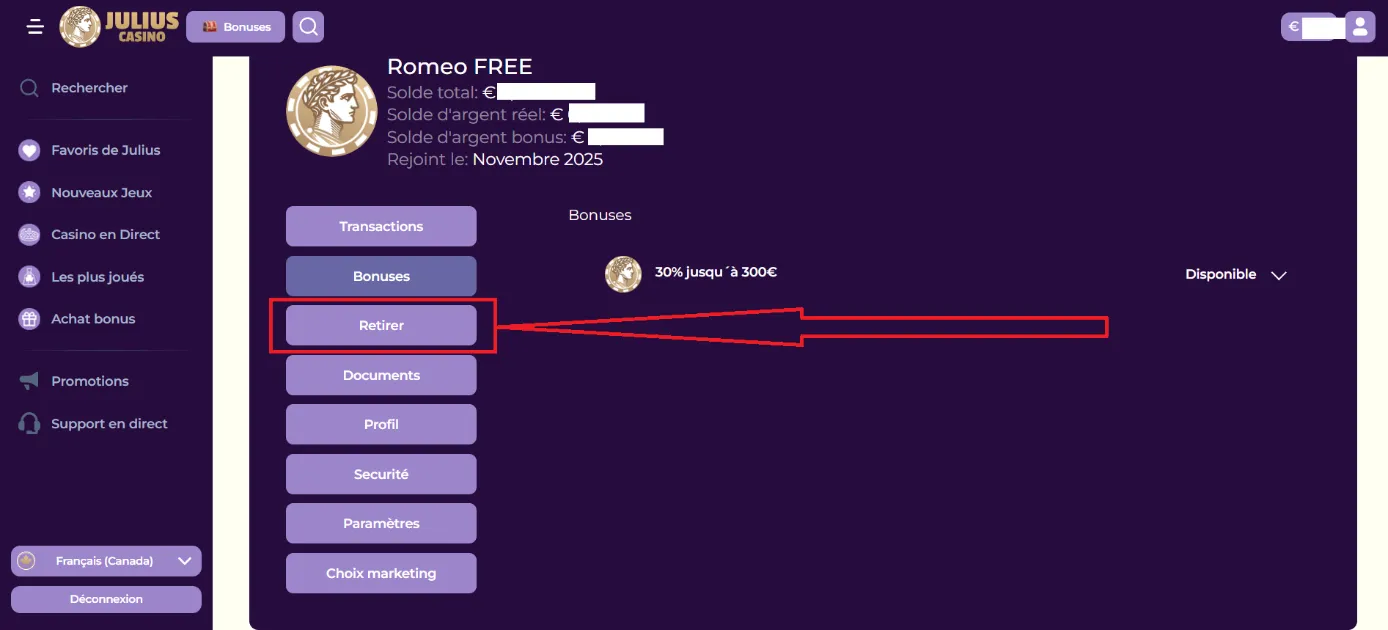Select the Casino en Direct chip icon
1388x630 pixels.
(x=29, y=234)
